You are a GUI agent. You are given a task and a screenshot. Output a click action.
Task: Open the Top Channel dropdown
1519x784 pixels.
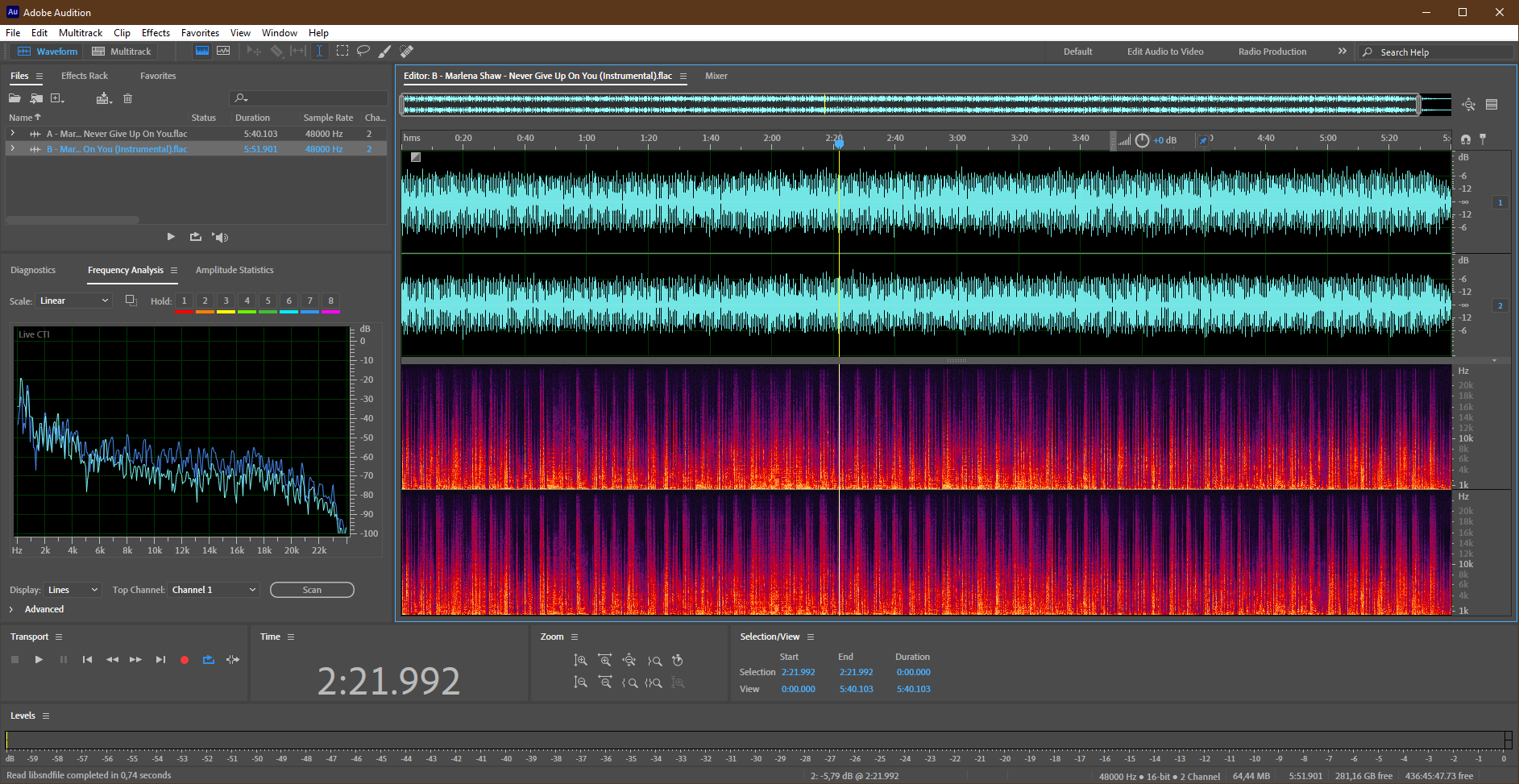click(x=214, y=590)
